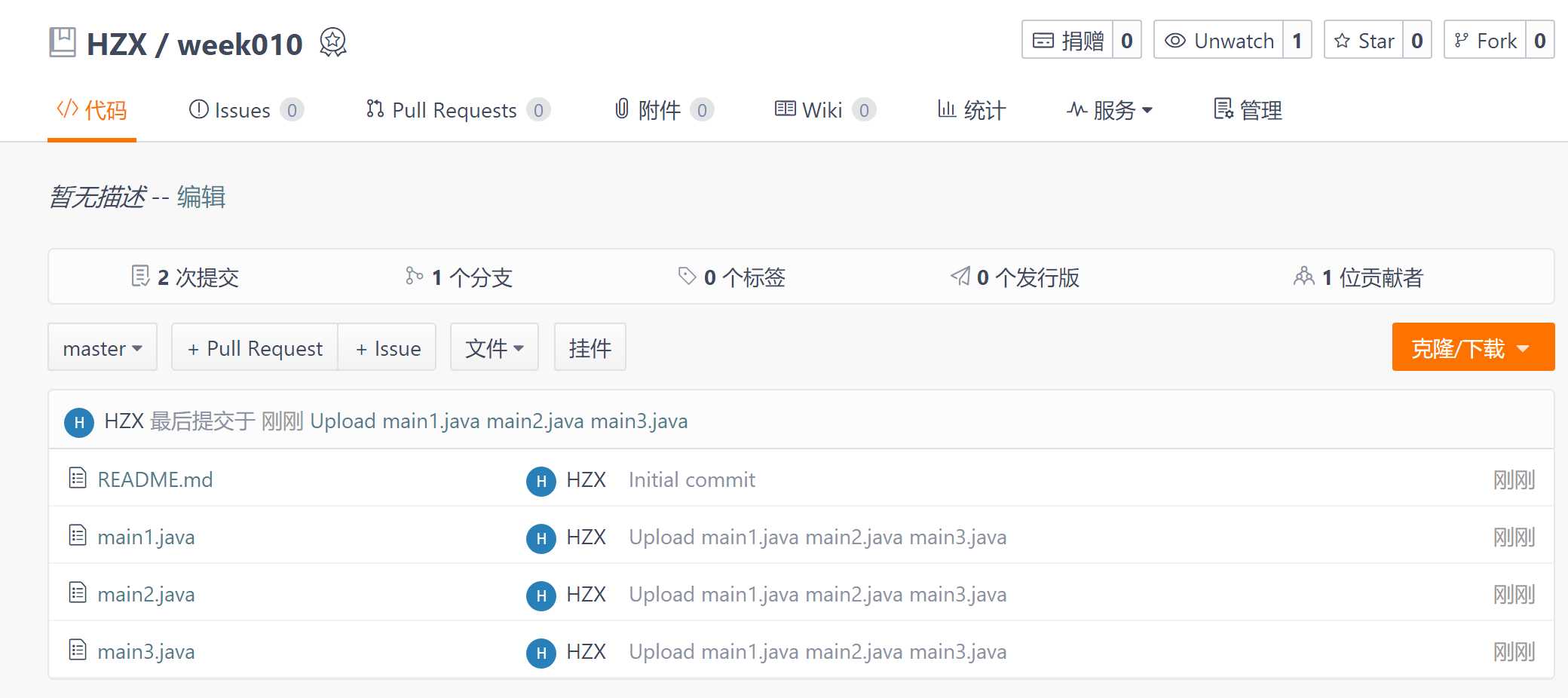View the 1 位贡献者 contributors
The image size is (1568, 698).
[1358, 277]
